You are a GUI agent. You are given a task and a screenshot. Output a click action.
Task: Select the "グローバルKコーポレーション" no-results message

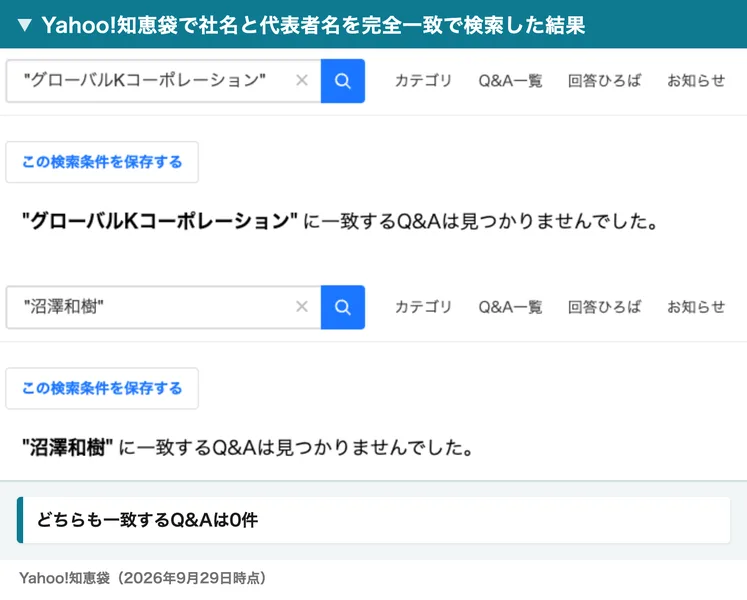340,221
